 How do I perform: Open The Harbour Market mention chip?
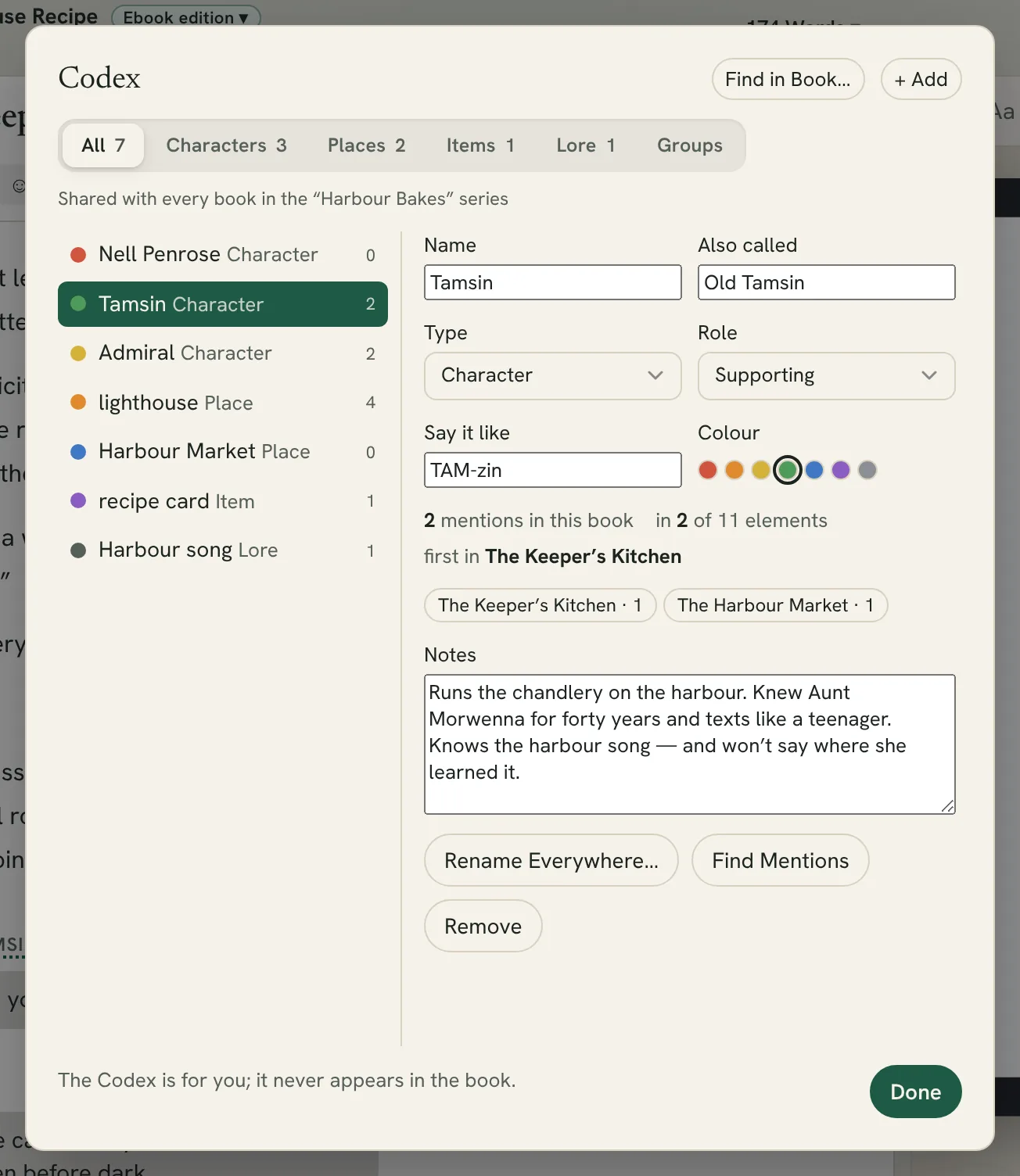[x=775, y=605]
